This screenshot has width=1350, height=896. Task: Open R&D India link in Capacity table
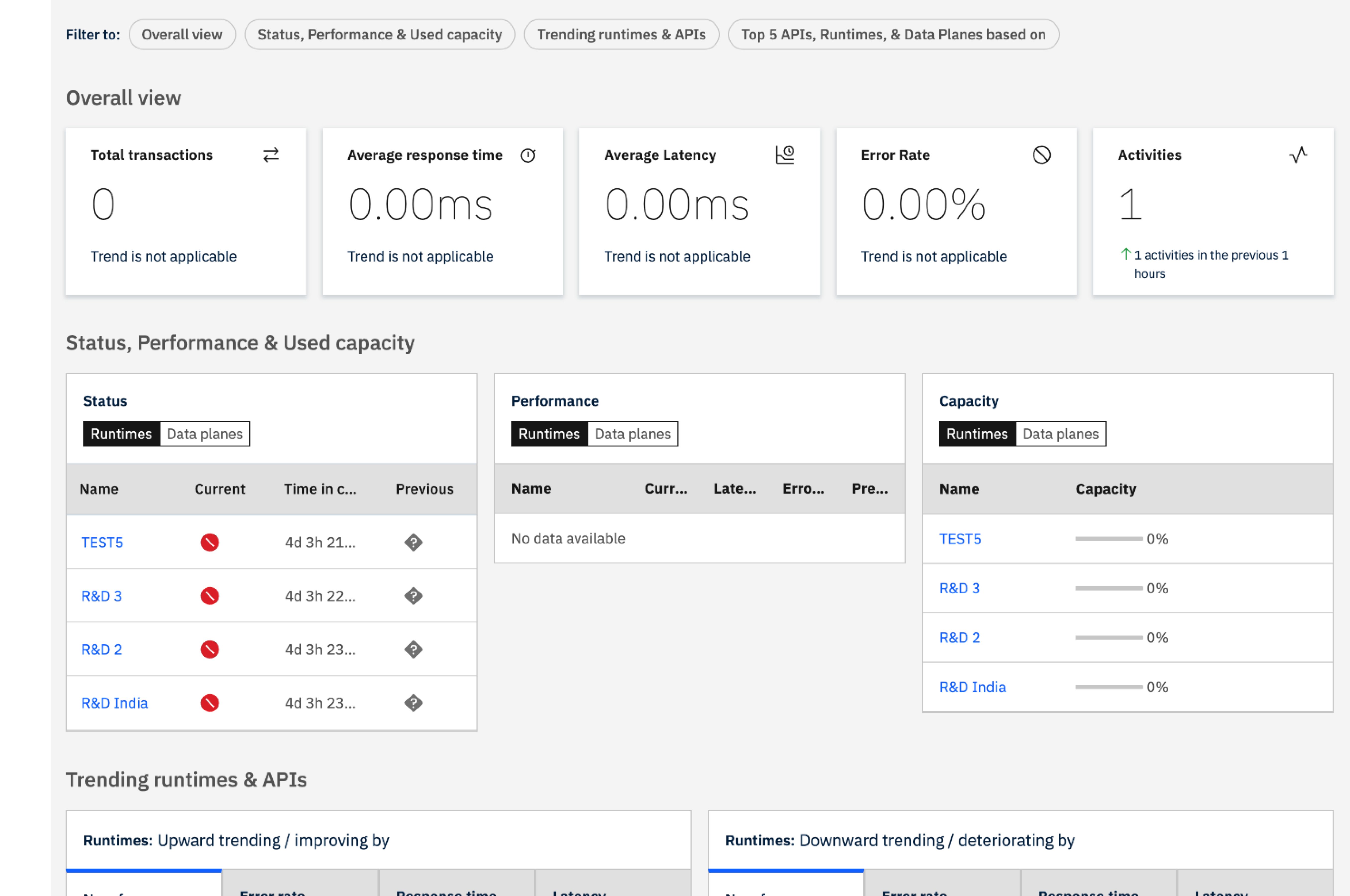pyautogui.click(x=973, y=687)
